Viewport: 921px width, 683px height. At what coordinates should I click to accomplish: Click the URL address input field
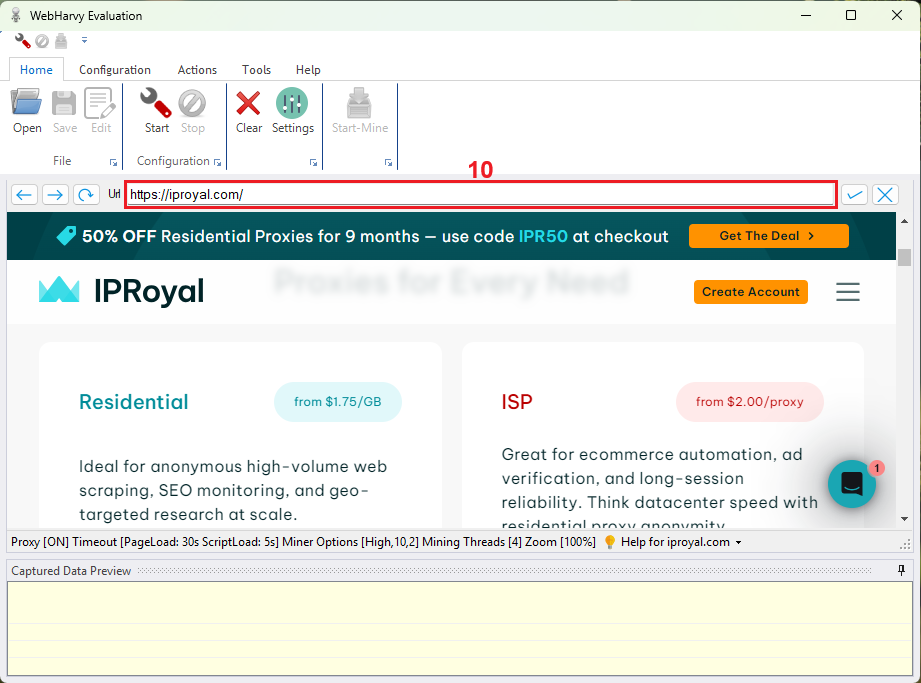coord(480,195)
